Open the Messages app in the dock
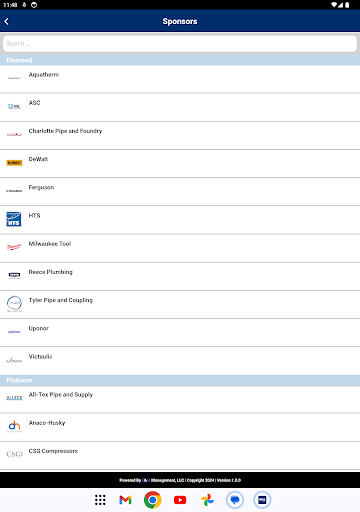This screenshot has width=360, height=512. (235, 500)
